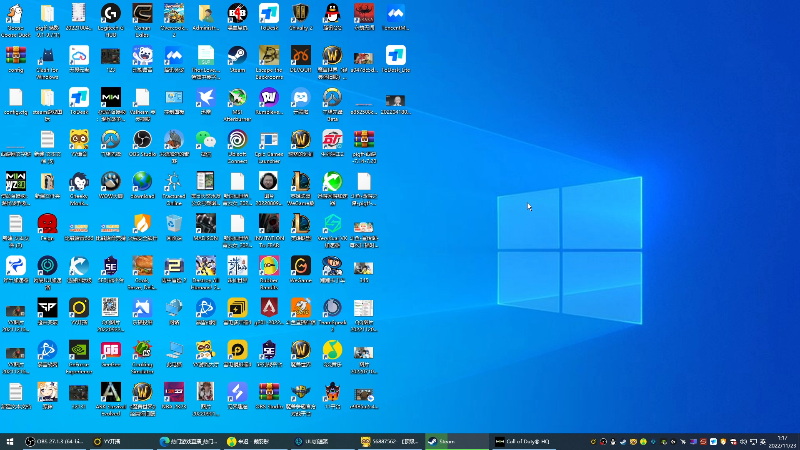
Task: Select the Overcooked 2 desktop icon
Action: (174, 21)
